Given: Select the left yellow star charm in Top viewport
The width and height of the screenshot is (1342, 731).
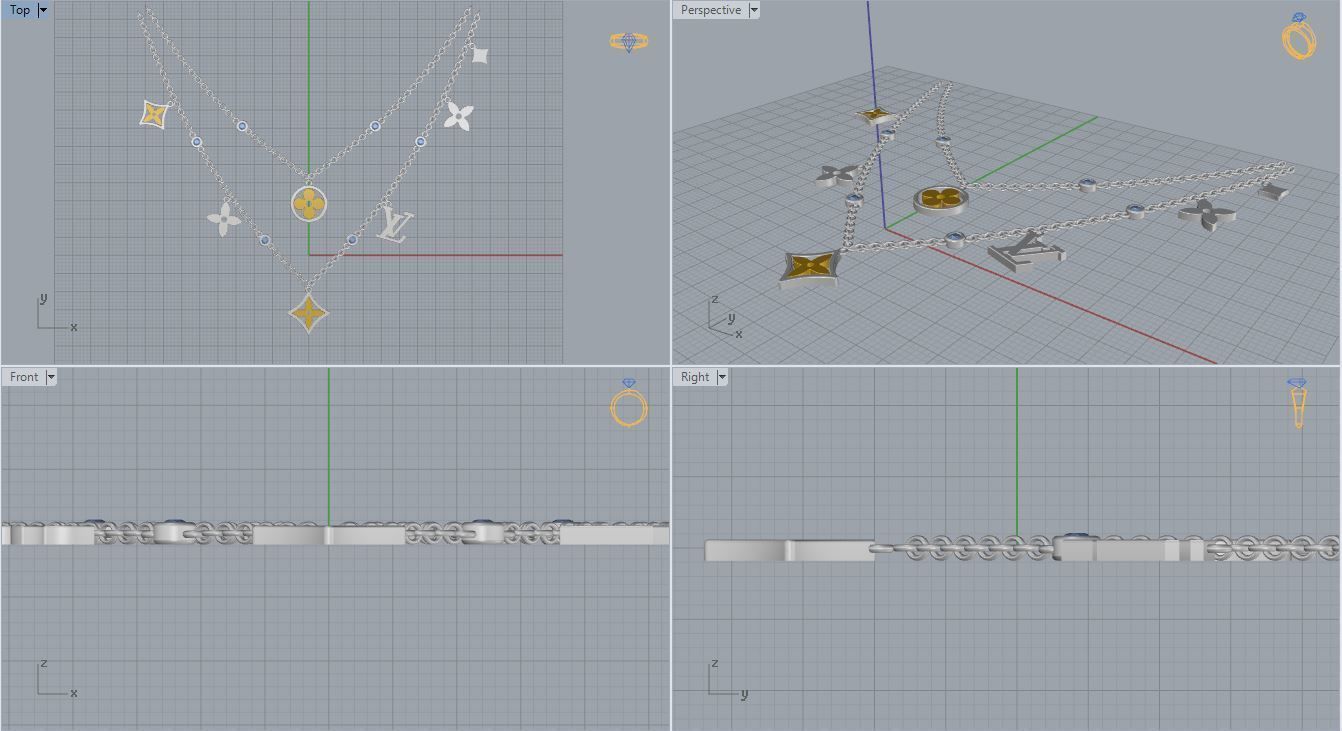Looking at the screenshot, I should (154, 114).
